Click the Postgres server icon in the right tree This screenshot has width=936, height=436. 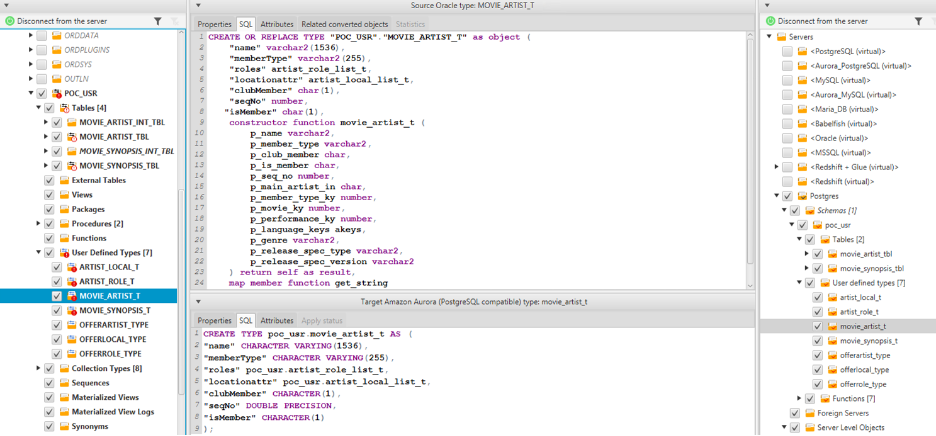click(803, 196)
